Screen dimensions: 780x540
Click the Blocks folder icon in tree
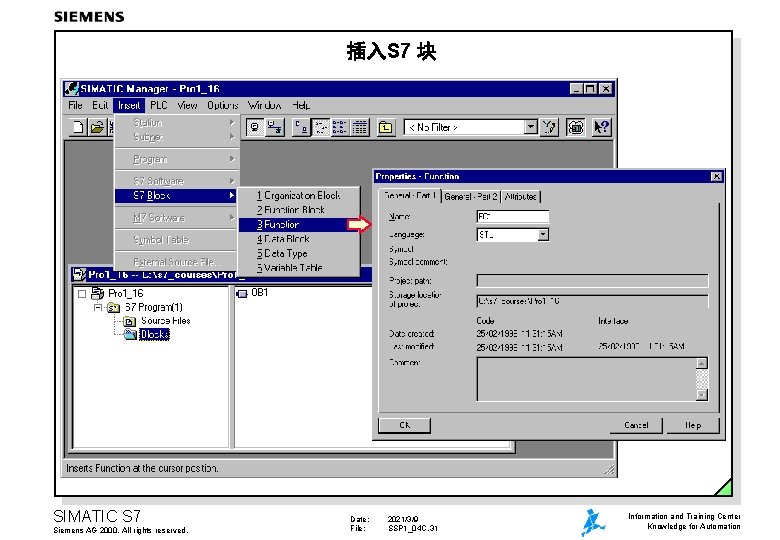point(130,335)
